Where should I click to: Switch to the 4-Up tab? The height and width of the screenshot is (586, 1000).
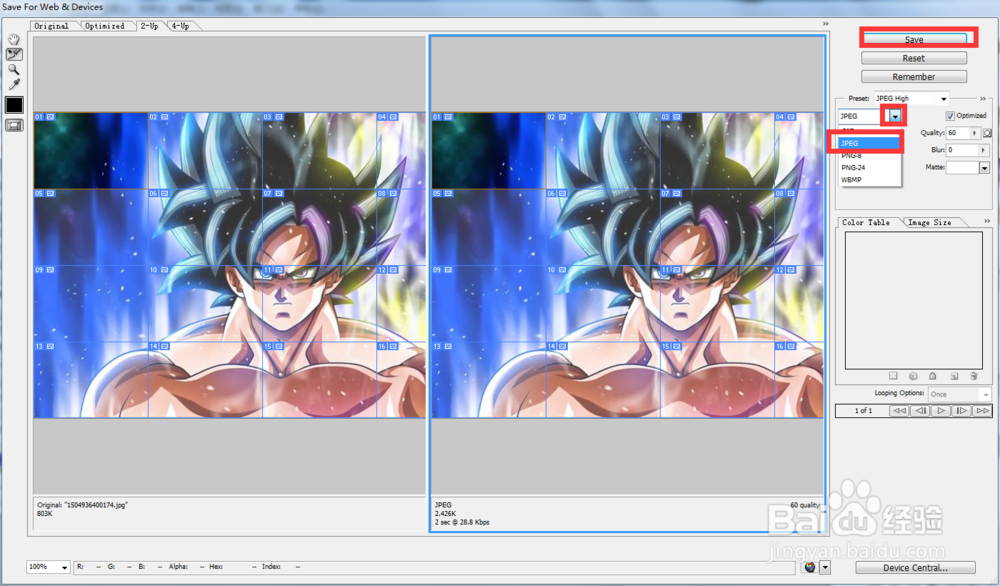180,26
